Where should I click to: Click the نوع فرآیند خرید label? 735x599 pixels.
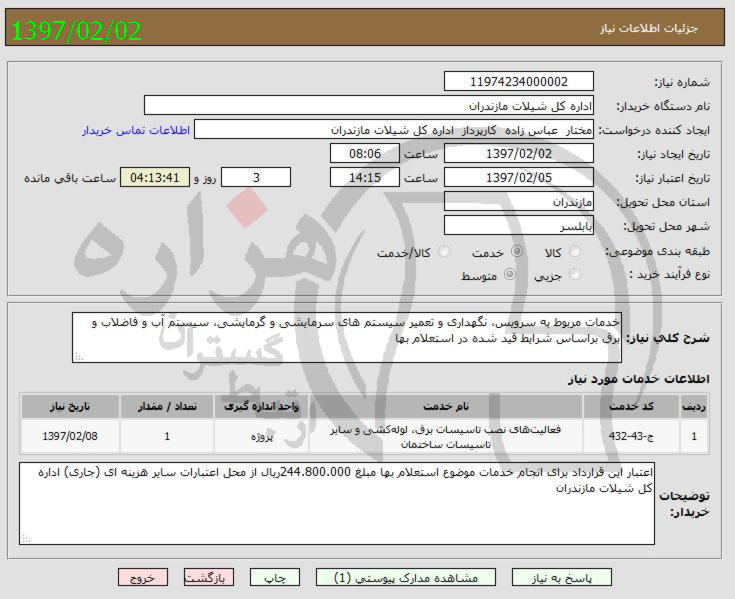coord(670,275)
